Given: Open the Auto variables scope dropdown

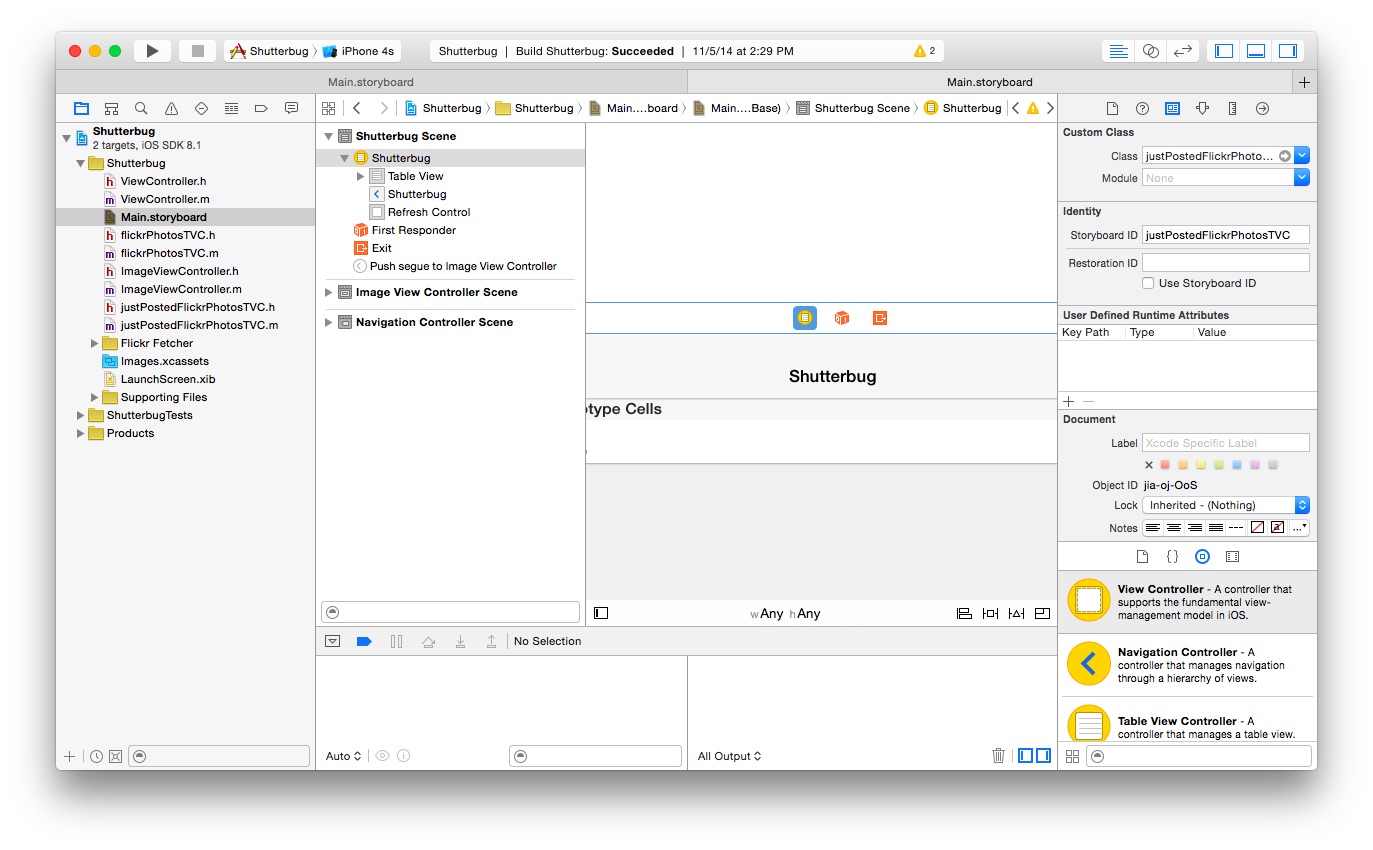Looking at the screenshot, I should 344,756.
